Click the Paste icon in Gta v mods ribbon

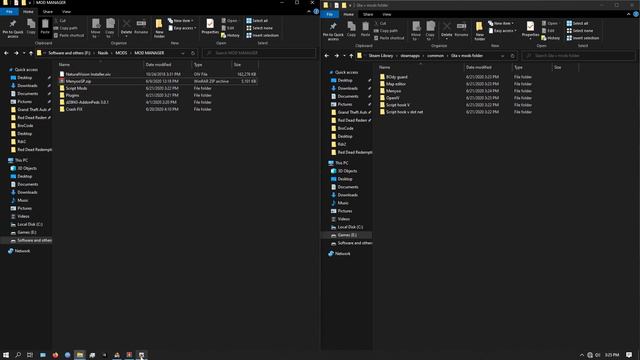pyautogui.click(x=365, y=29)
